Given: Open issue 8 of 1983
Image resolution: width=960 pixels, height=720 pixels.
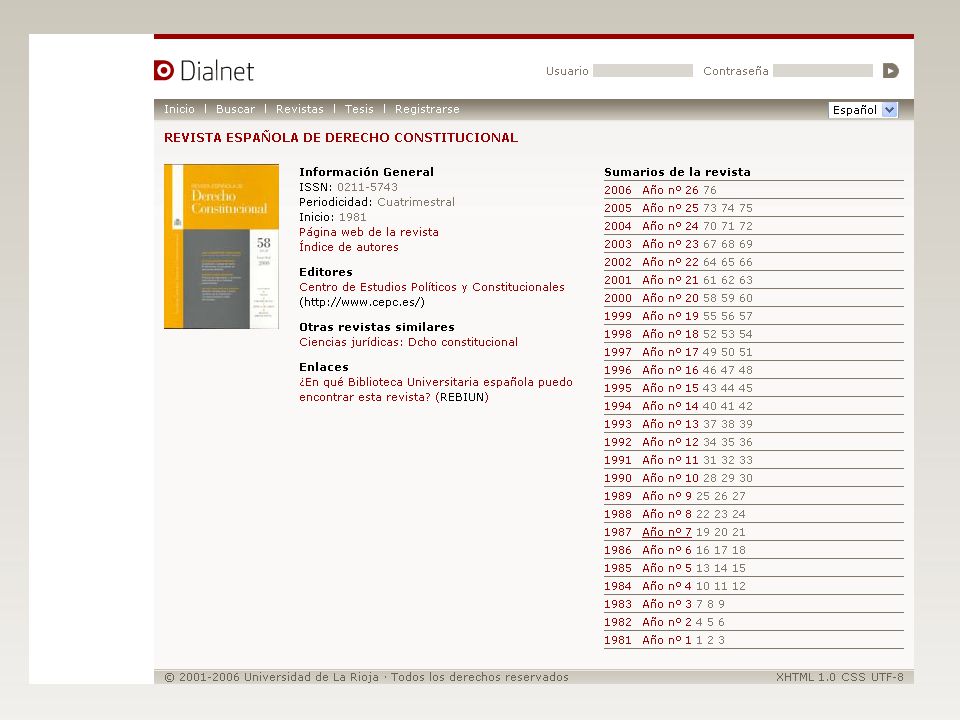Looking at the screenshot, I should pyautogui.click(x=710, y=604).
